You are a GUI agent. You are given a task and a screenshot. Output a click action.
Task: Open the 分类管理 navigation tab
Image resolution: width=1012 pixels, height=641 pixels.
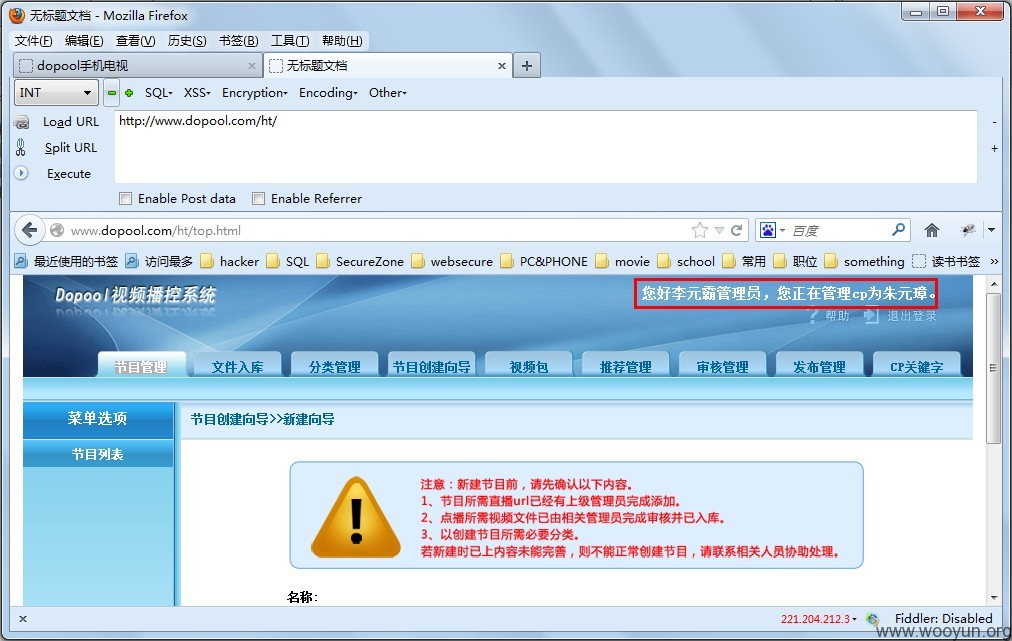click(334, 365)
